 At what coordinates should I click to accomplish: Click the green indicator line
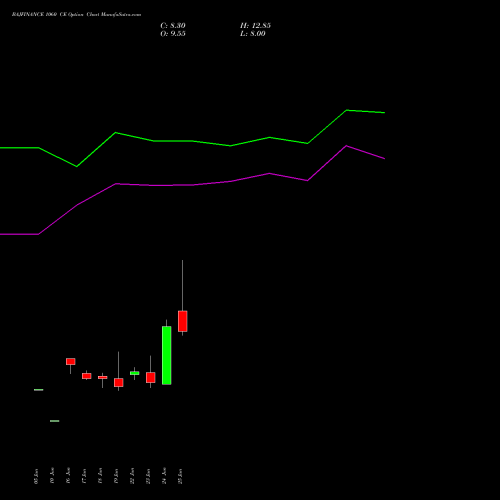pos(192,141)
